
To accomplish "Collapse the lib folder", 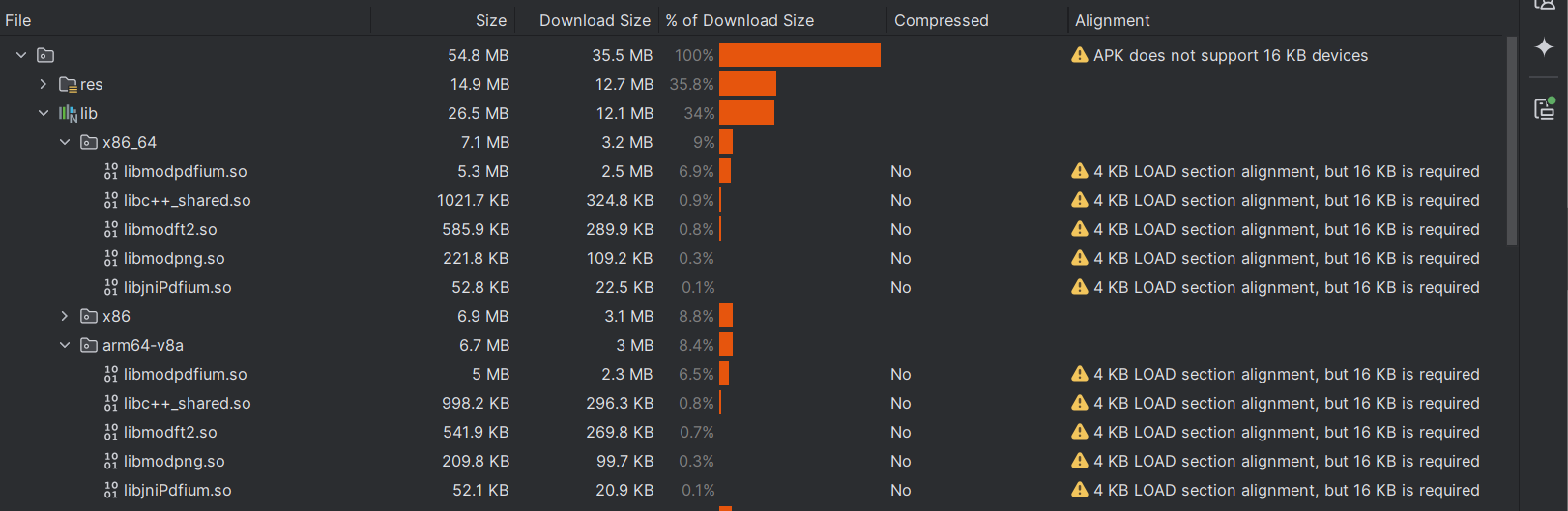I will point(44,113).
